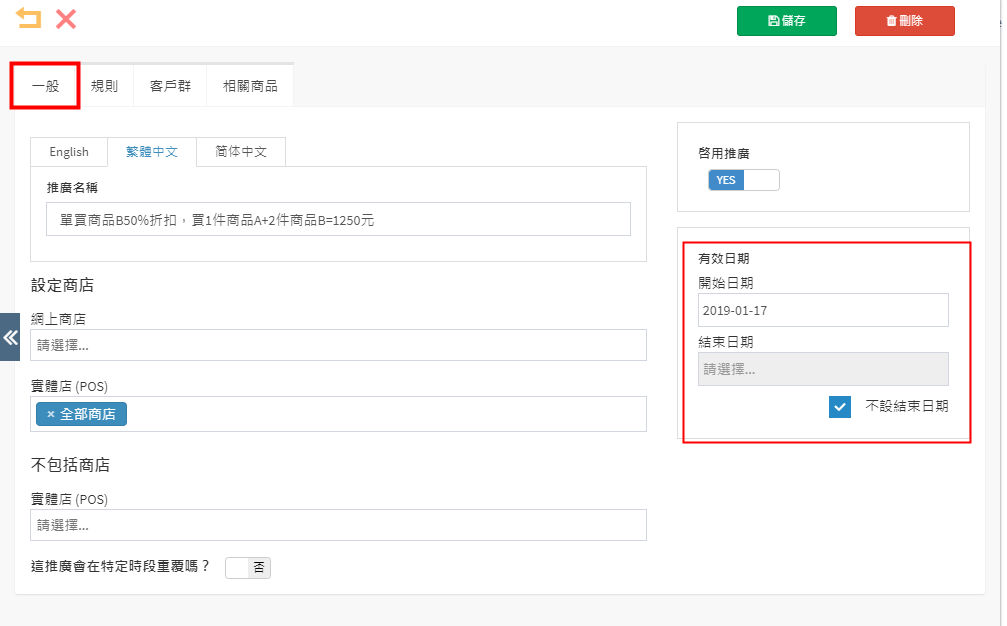Toggle the 啓用推廣 YES switch
The image size is (1007, 626).
click(x=744, y=180)
